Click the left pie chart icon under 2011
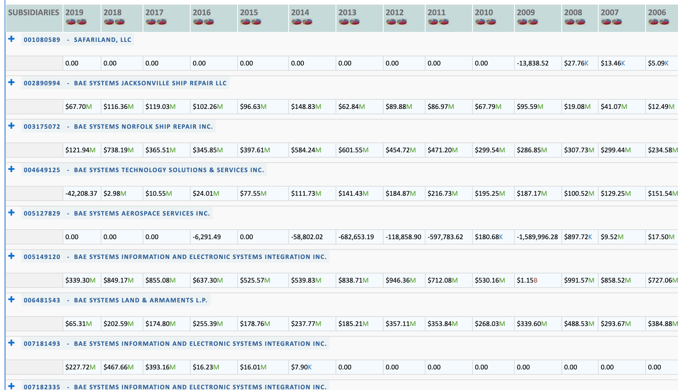Viewport: 678px width, 390px height. coord(433,22)
